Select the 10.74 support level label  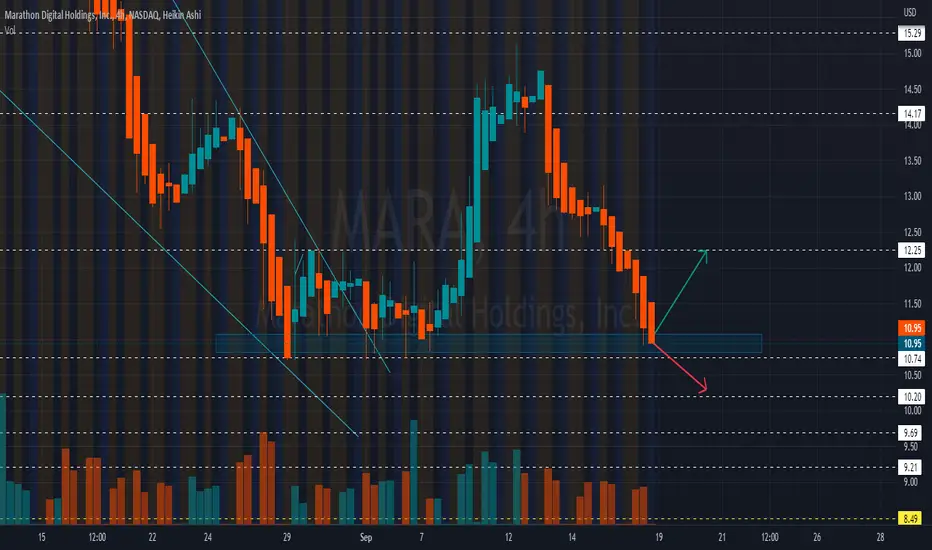(912, 359)
